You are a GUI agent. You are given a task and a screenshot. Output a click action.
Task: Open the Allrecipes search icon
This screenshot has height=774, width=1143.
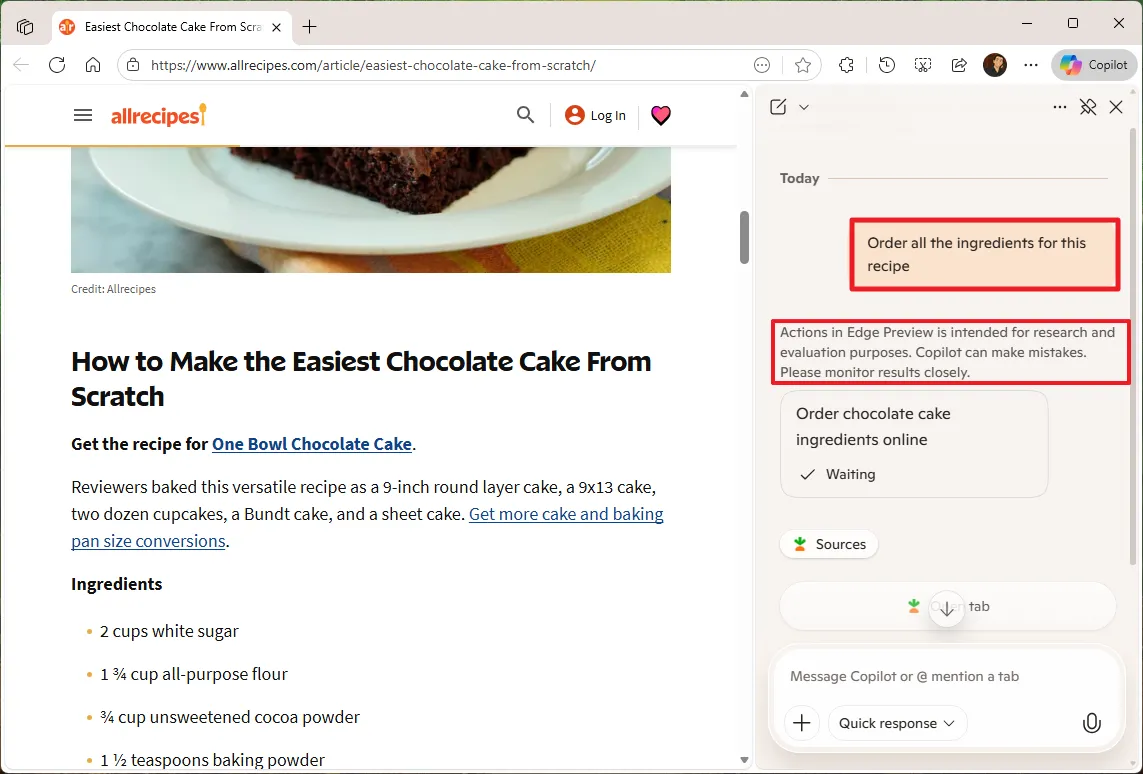pos(525,115)
